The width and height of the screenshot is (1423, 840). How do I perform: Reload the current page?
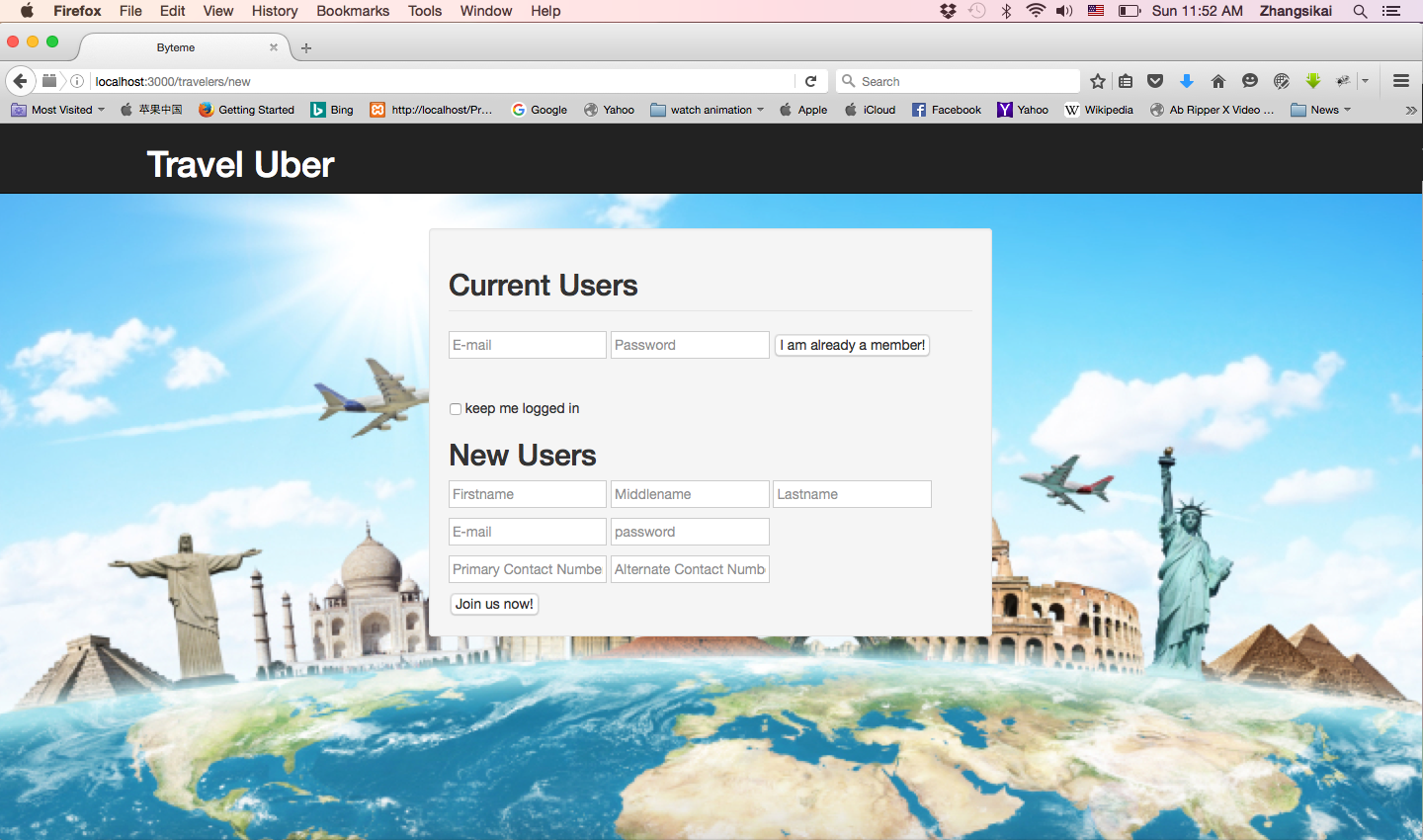coord(811,81)
